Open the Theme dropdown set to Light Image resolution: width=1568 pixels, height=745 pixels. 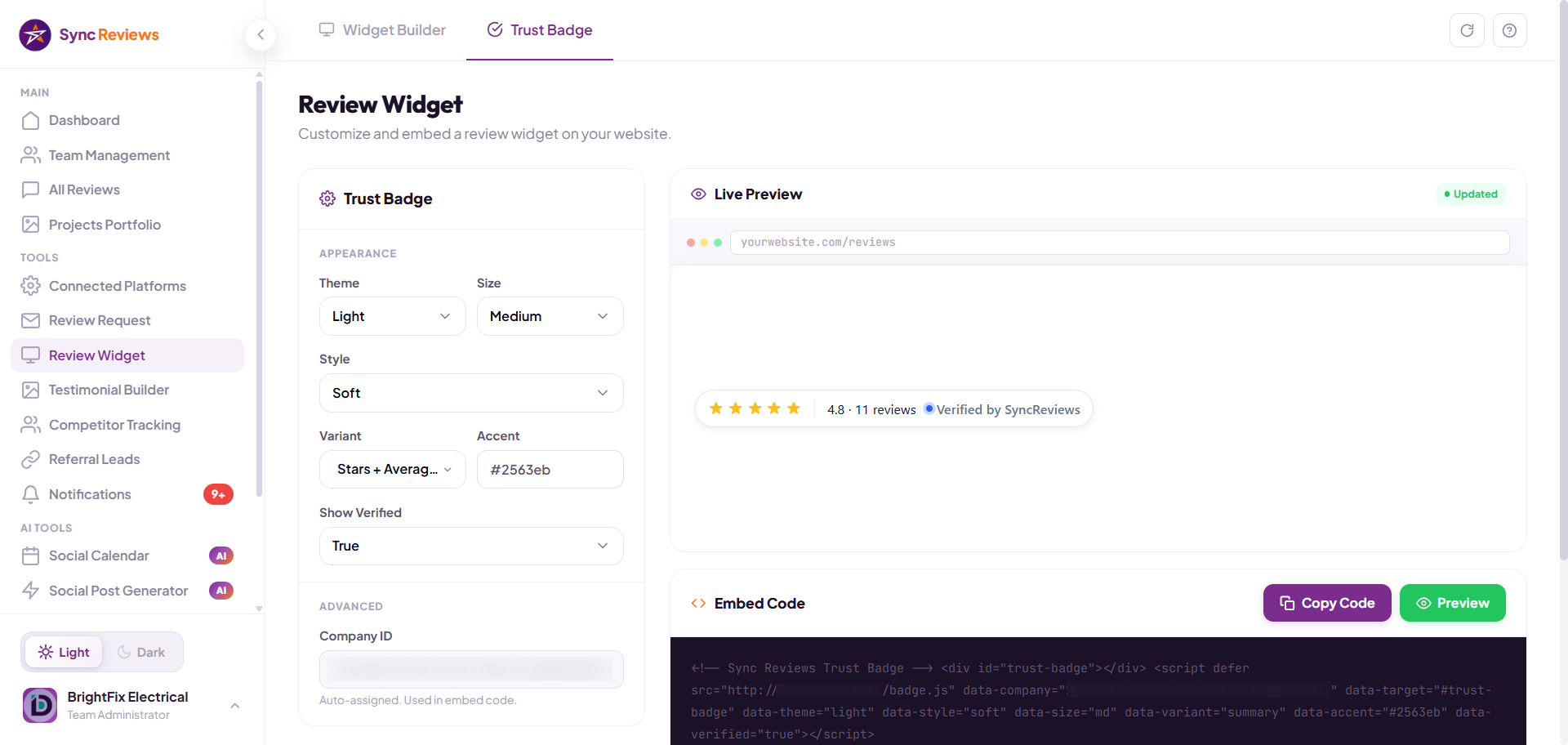(392, 316)
